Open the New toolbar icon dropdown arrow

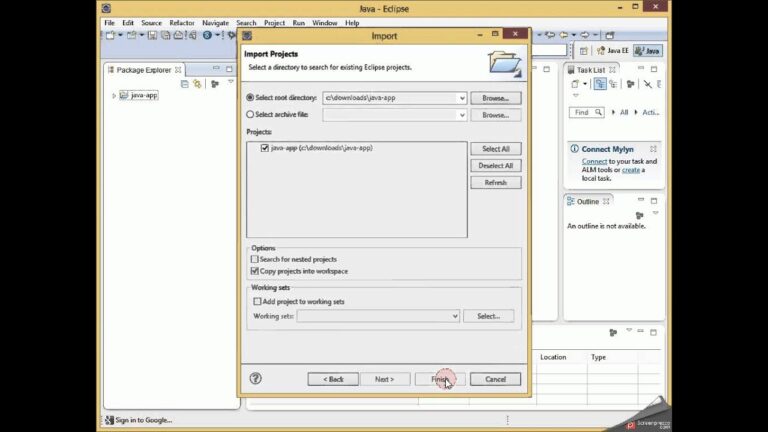point(120,35)
